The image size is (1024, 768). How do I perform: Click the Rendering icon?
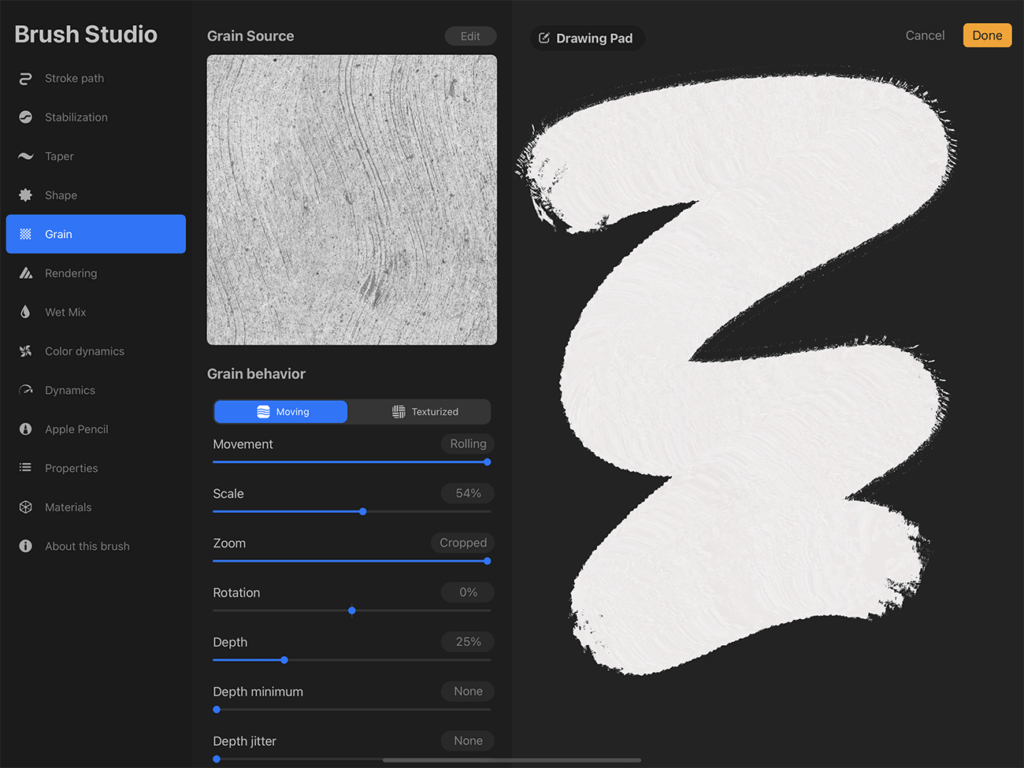(25, 273)
